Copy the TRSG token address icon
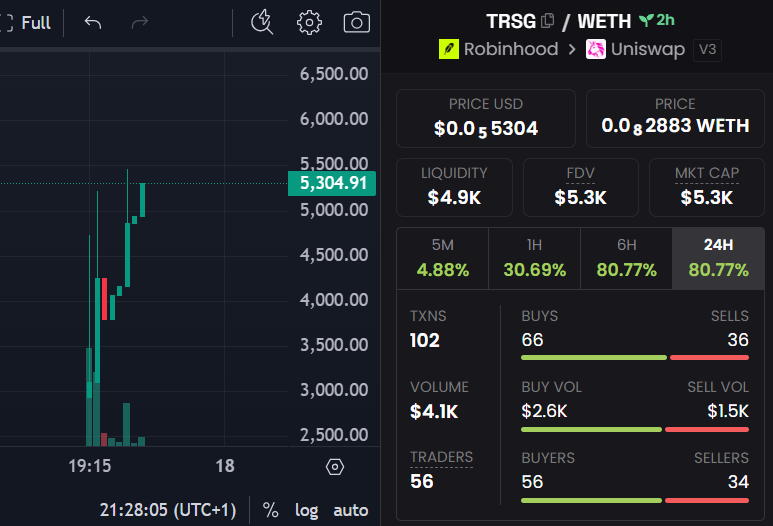 547,21
